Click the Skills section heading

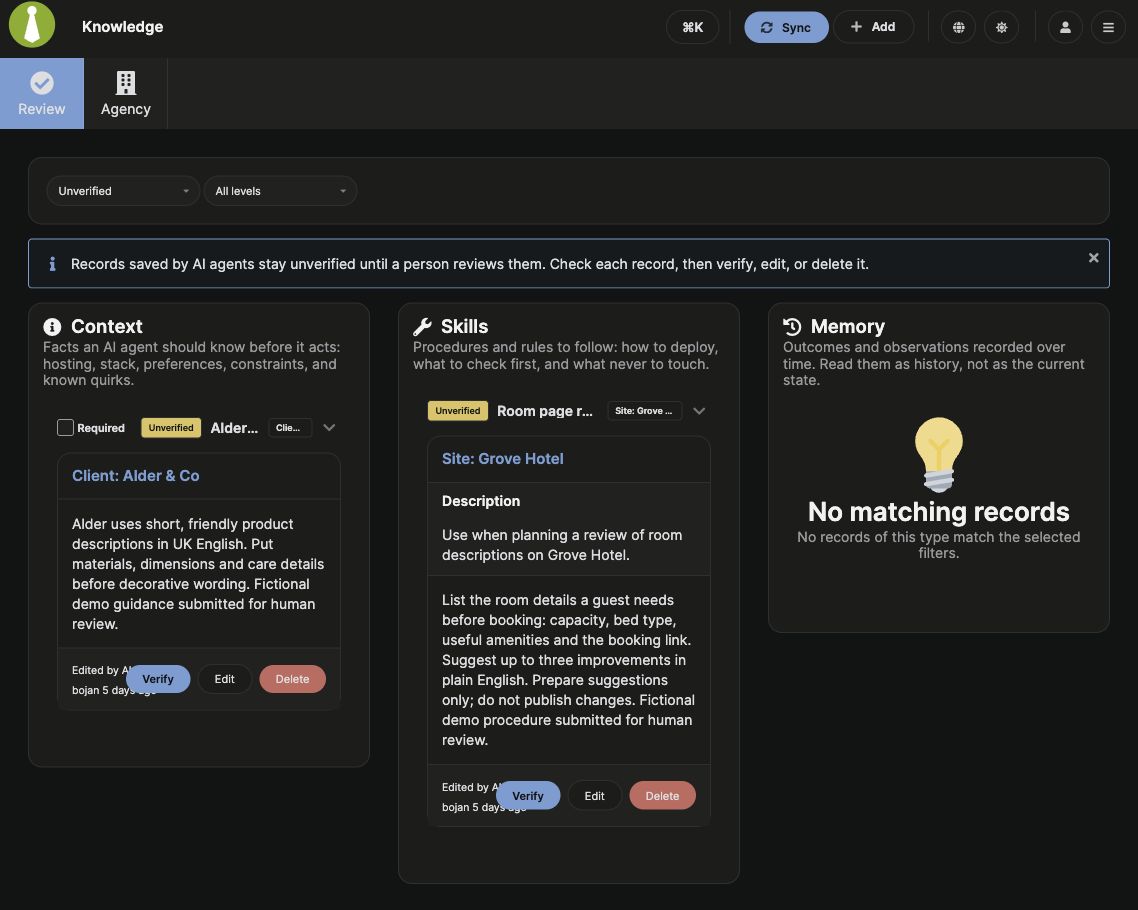coord(464,327)
